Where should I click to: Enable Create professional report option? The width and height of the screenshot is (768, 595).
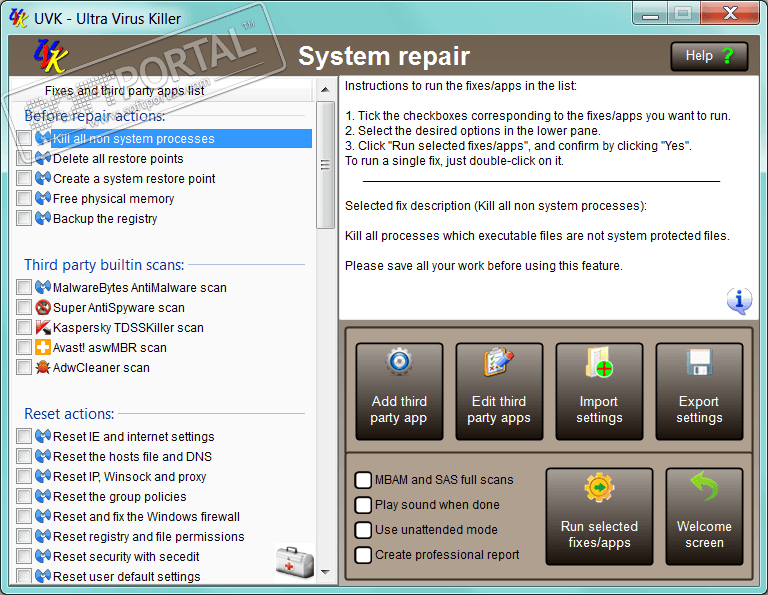(363, 555)
